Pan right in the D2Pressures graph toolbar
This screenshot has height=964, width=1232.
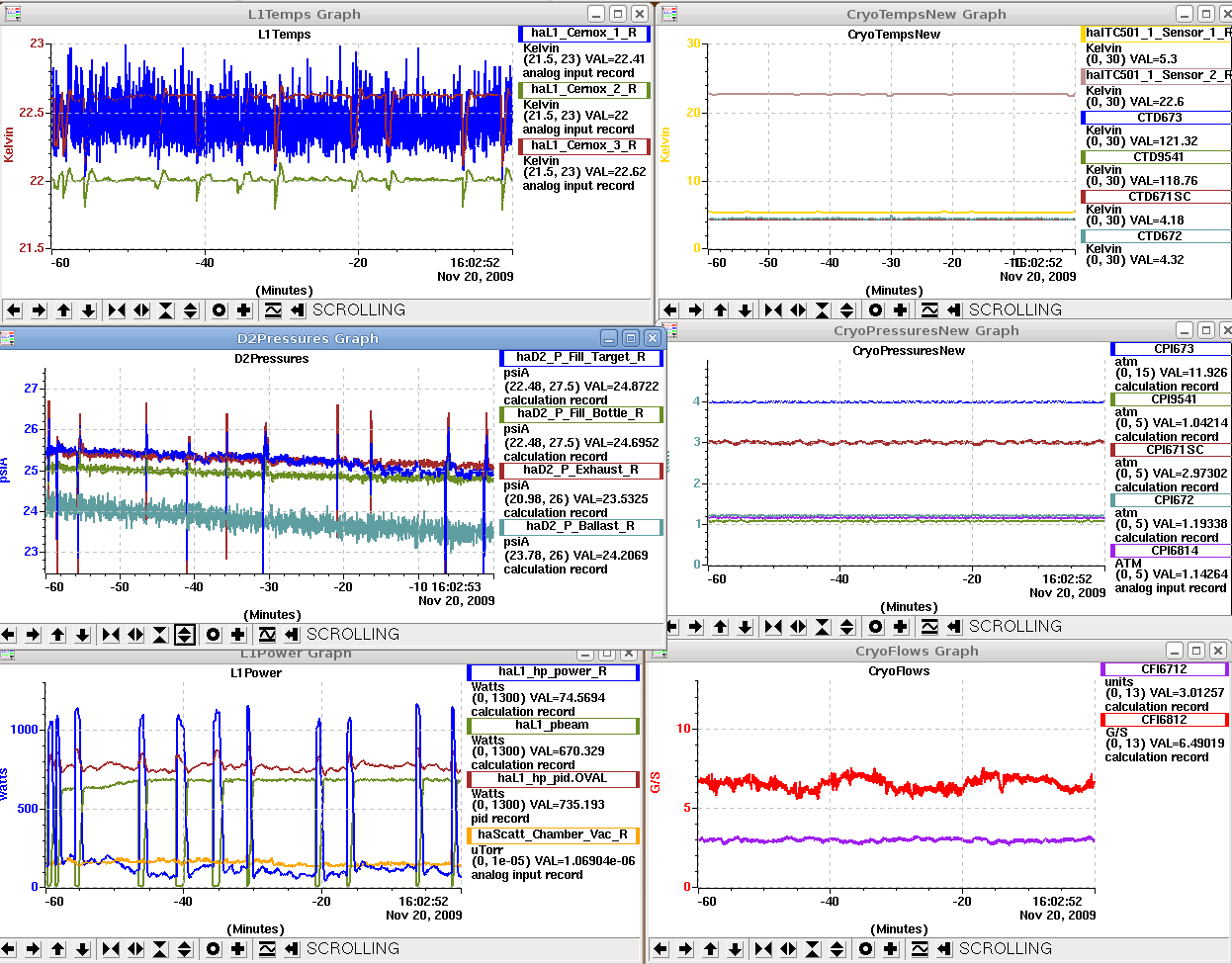coord(33,635)
